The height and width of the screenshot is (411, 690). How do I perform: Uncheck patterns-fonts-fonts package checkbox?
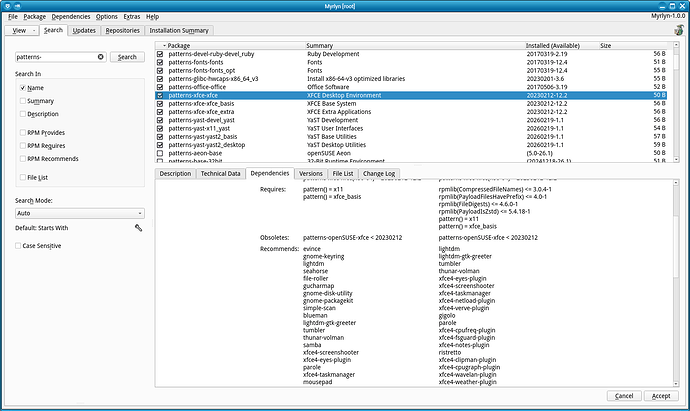tap(160, 62)
